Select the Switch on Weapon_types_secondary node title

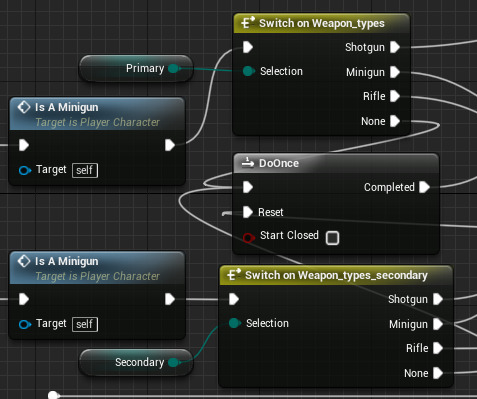(336, 275)
